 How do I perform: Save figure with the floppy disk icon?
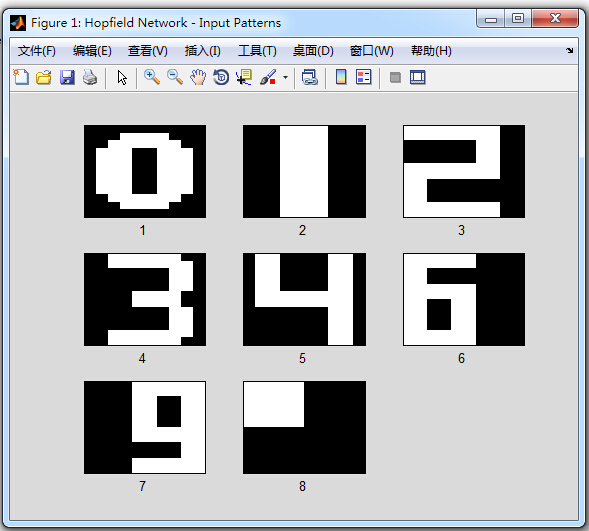(67, 77)
